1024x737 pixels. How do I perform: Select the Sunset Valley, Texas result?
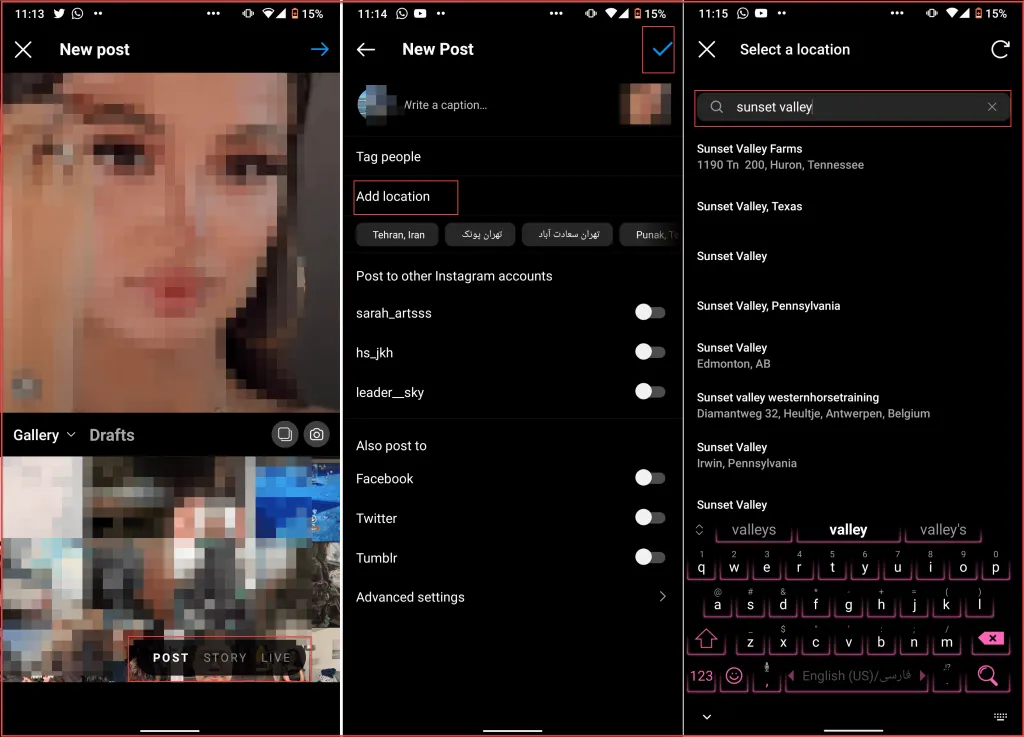tap(749, 206)
